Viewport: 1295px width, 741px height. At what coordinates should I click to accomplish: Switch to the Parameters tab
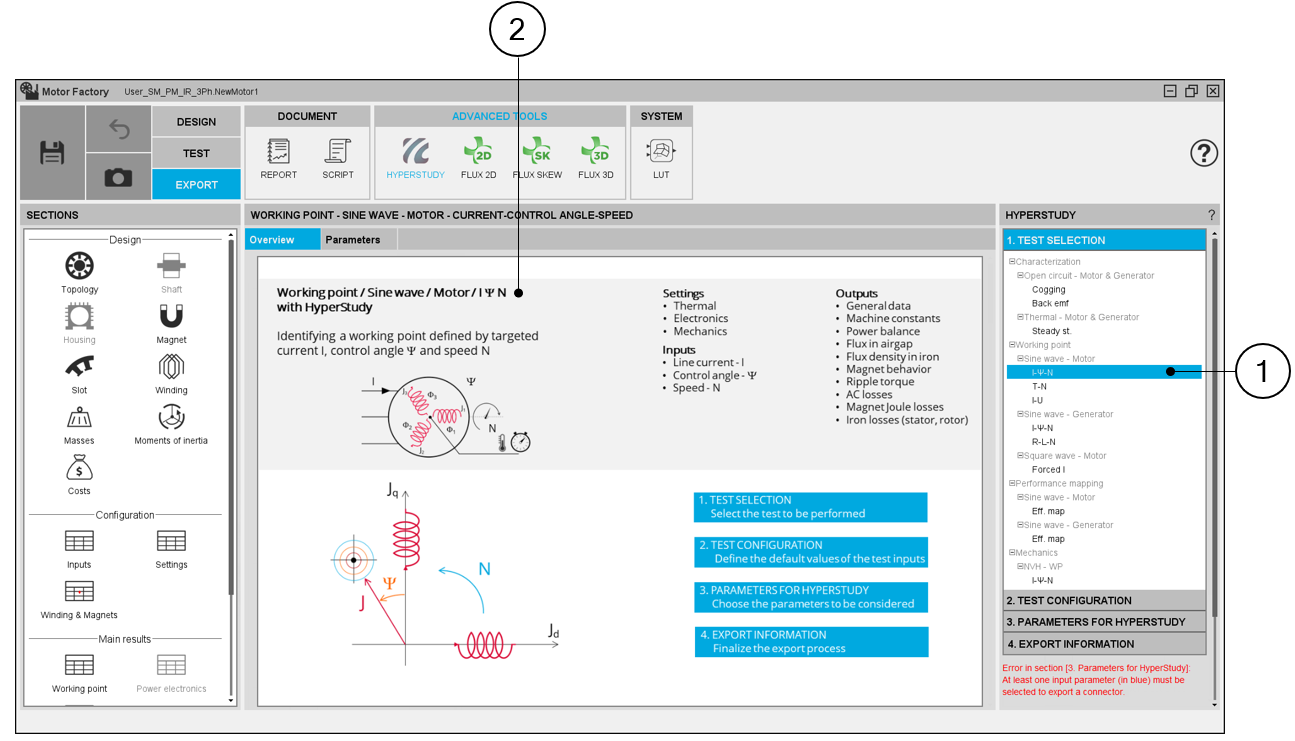[x=353, y=240]
